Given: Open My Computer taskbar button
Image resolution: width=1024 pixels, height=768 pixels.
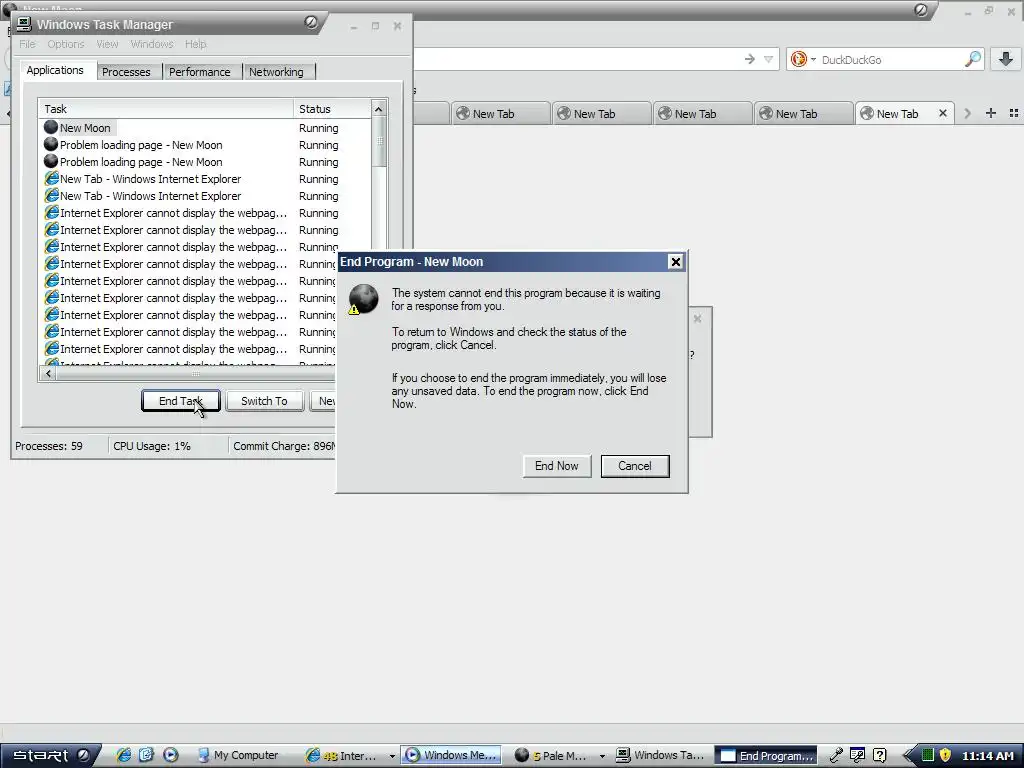Looking at the screenshot, I should (238, 755).
